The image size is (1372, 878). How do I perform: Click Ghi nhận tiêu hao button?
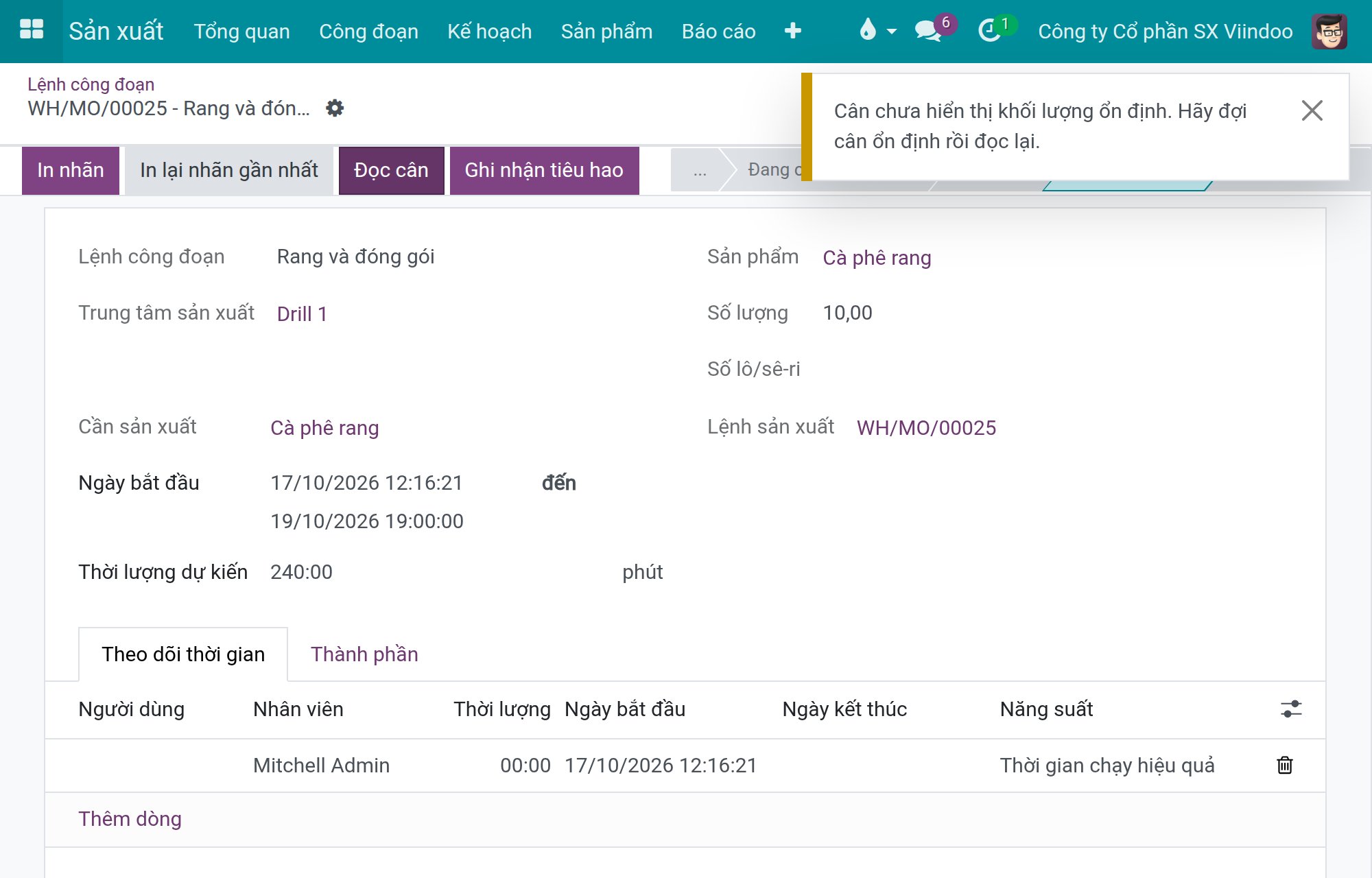544,170
